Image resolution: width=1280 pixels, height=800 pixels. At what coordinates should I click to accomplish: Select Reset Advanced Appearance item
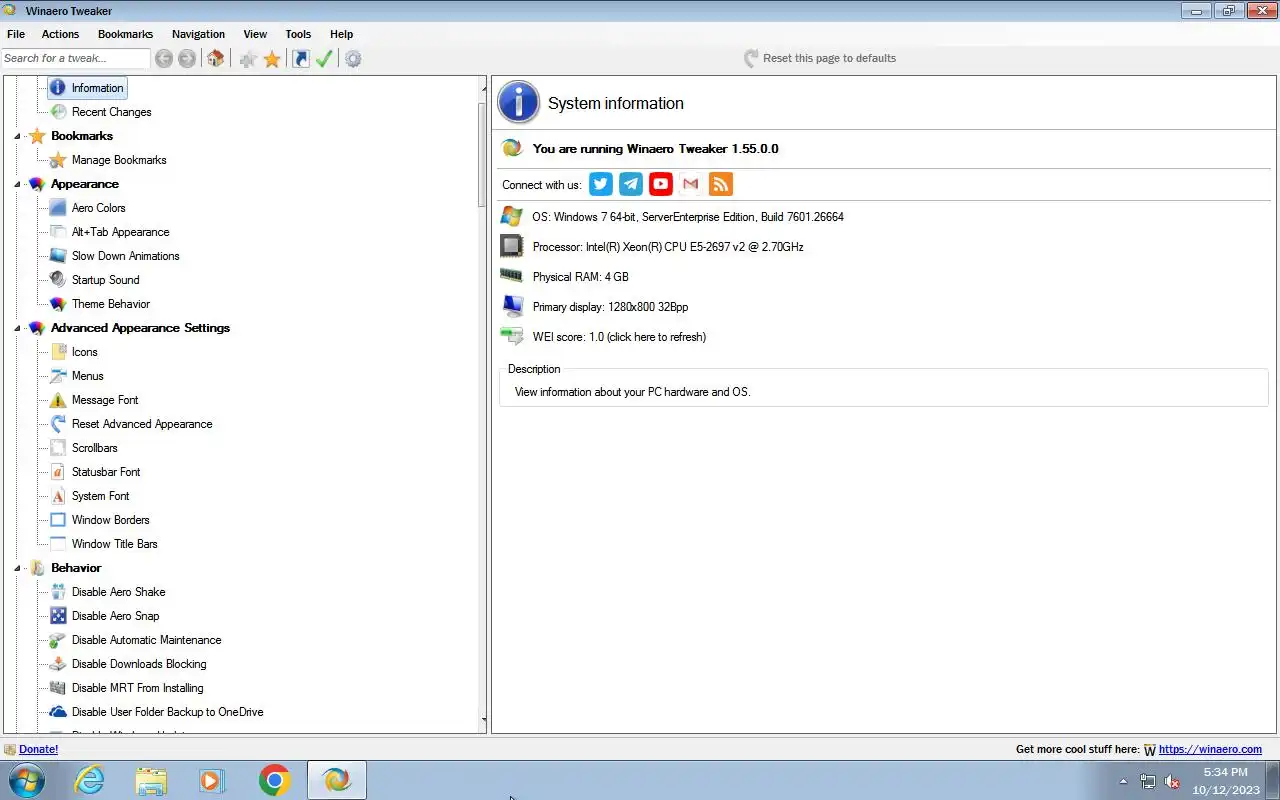(x=142, y=424)
